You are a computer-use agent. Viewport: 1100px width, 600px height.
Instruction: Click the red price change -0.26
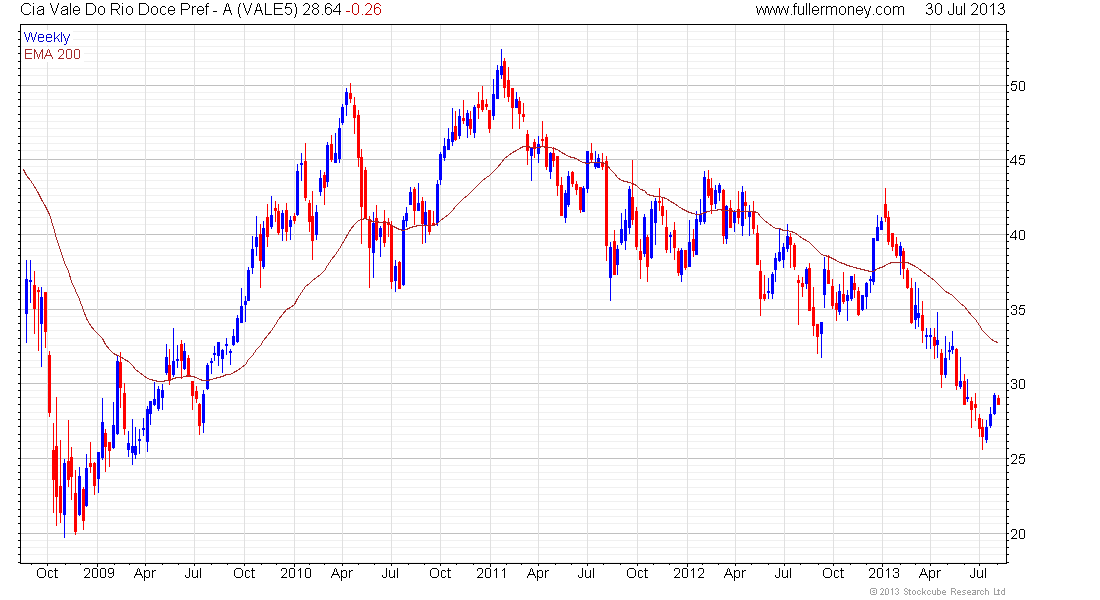(x=363, y=9)
